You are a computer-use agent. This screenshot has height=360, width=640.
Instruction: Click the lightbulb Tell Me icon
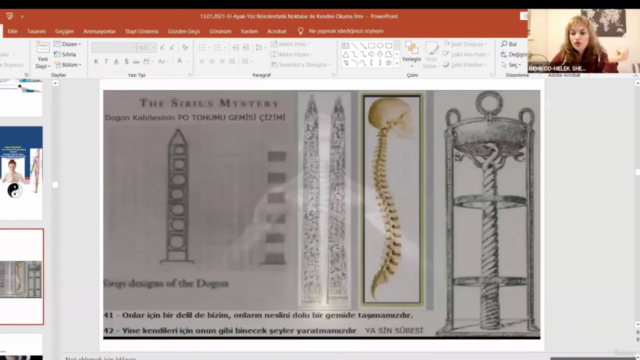[300, 31]
